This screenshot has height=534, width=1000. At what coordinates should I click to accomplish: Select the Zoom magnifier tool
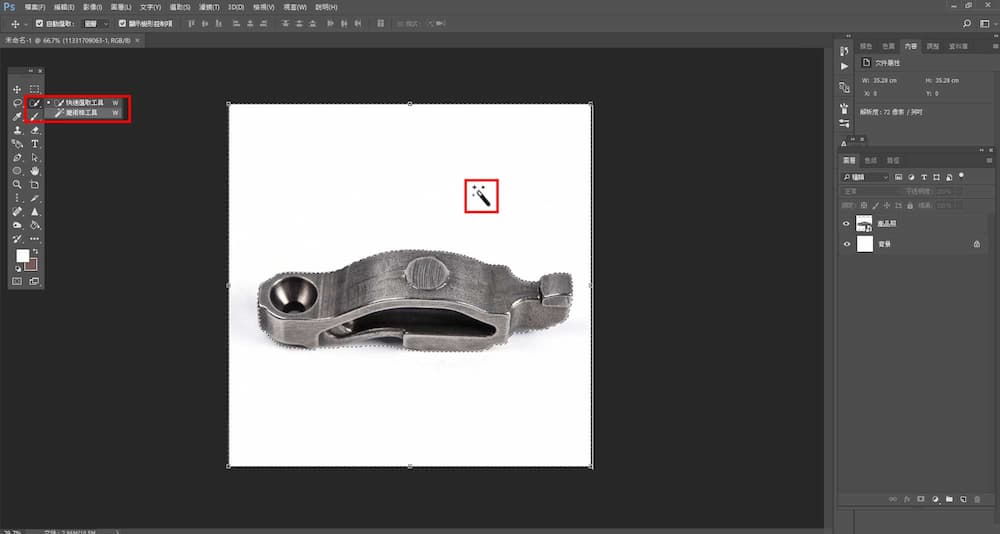(x=17, y=184)
